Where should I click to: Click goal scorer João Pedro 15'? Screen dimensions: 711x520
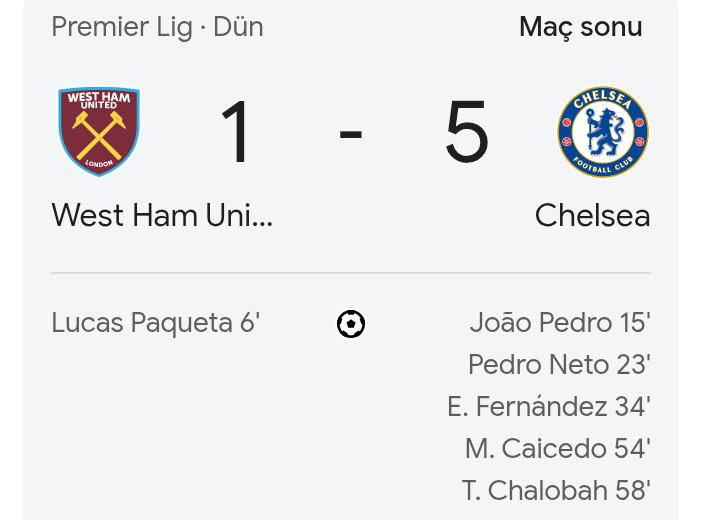click(x=560, y=323)
